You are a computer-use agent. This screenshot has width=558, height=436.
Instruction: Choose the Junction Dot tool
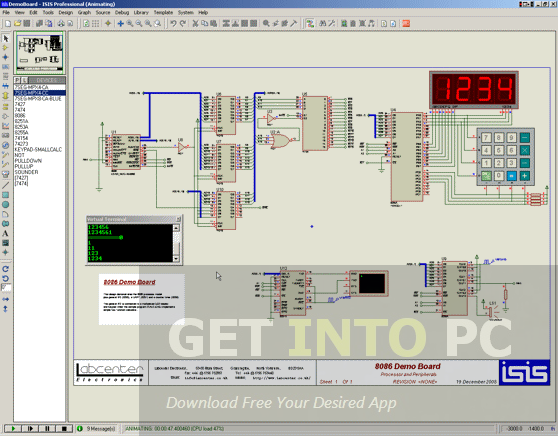coord(6,57)
